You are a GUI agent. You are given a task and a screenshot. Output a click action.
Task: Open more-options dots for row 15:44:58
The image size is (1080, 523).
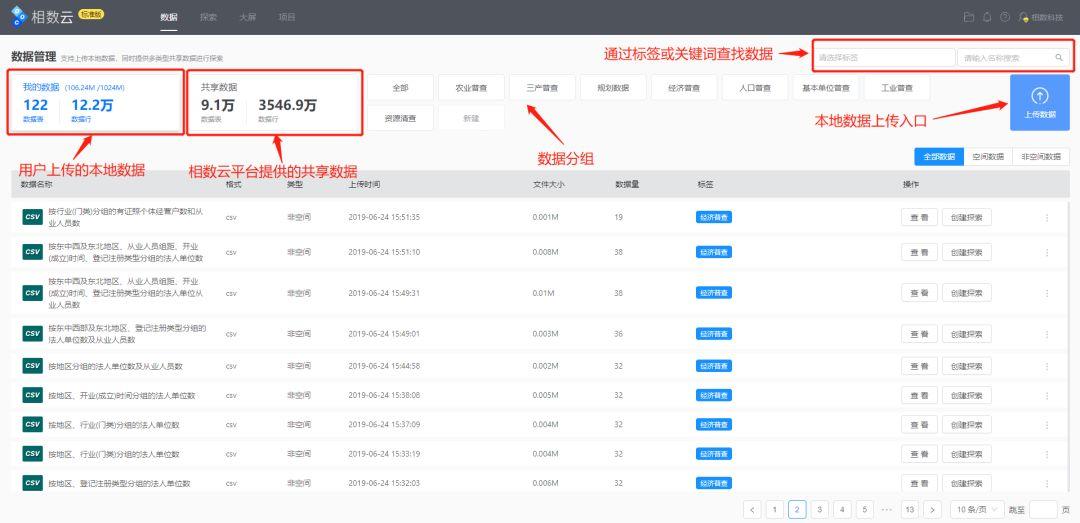[x=1047, y=366]
